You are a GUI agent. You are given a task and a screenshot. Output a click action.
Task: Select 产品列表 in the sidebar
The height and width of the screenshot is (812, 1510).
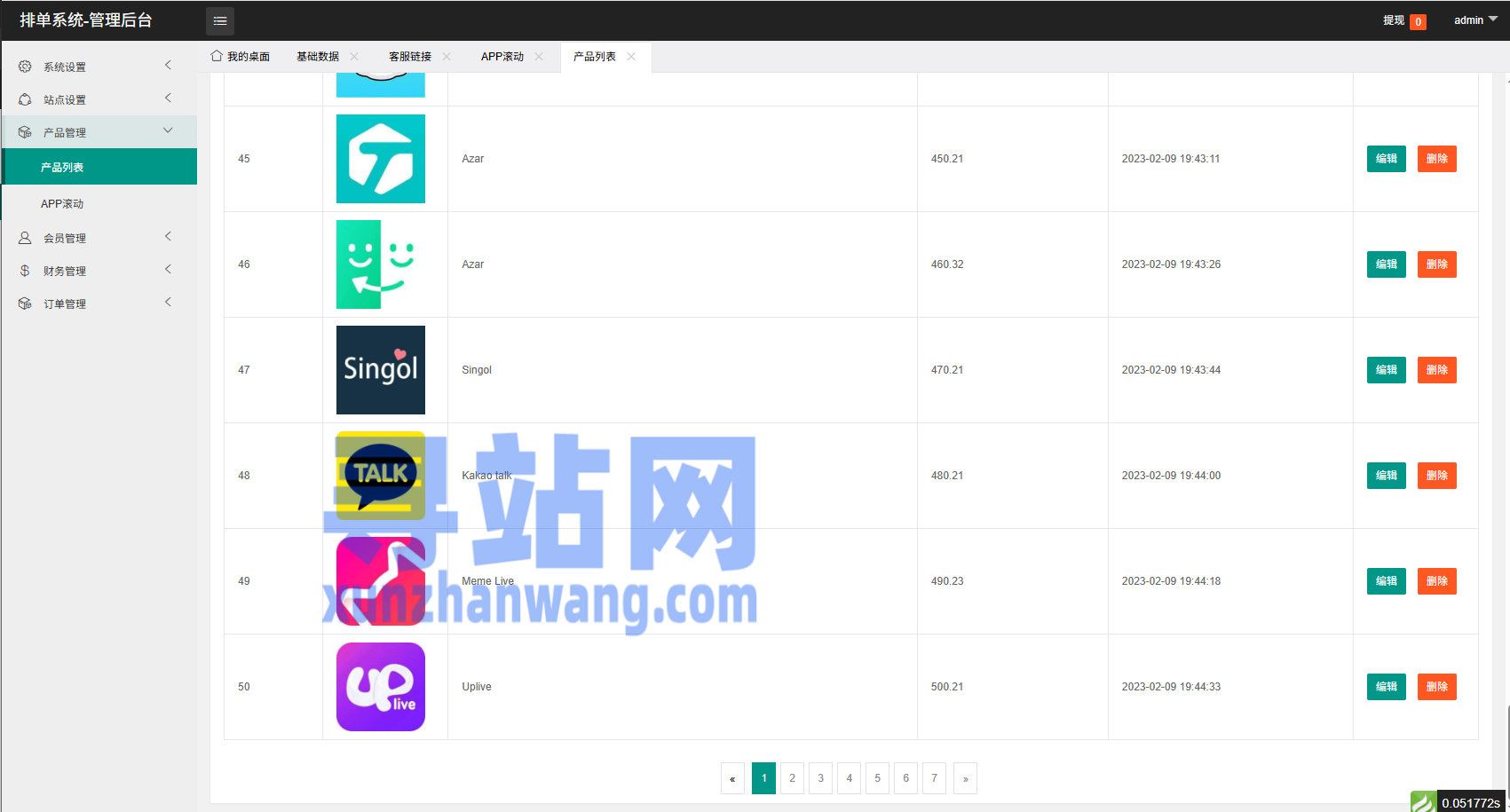[x=99, y=167]
